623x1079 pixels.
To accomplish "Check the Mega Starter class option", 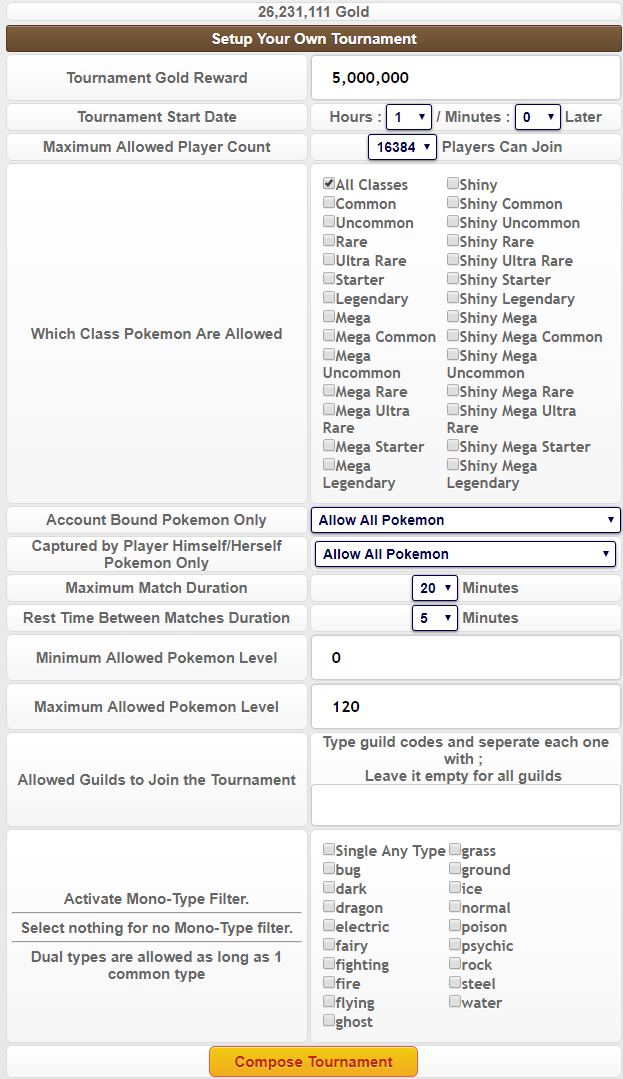I will tap(329, 447).
